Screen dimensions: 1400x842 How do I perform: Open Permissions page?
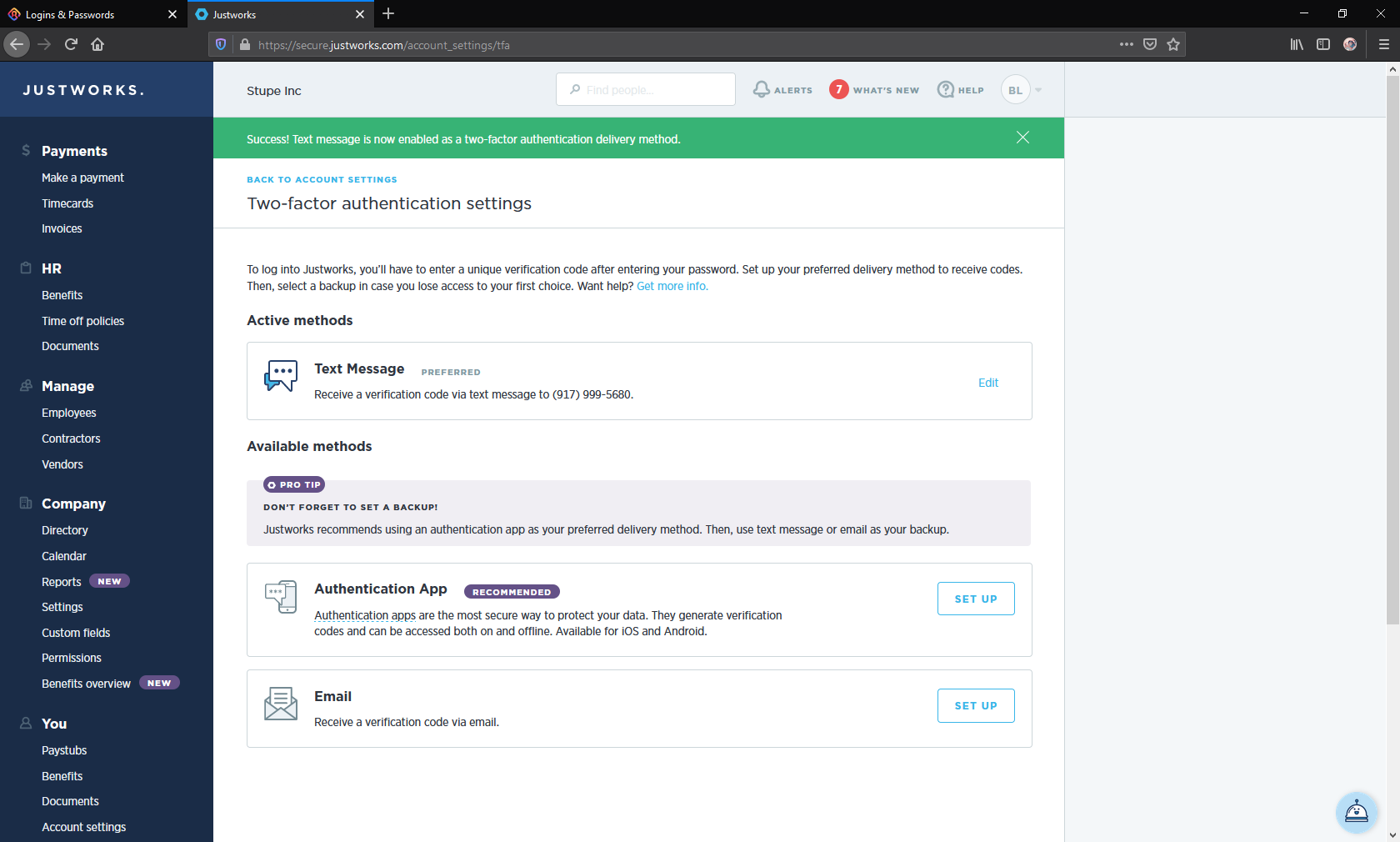click(72, 658)
